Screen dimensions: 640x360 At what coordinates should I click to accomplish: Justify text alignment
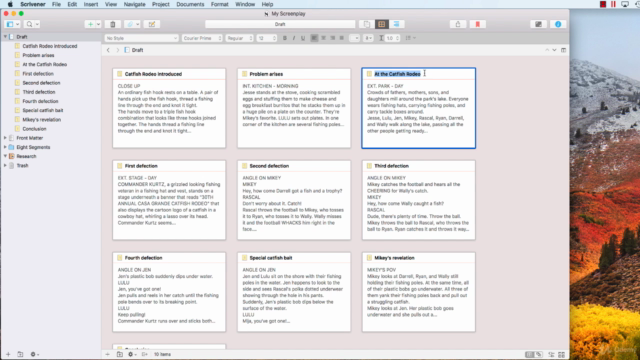pos(342,38)
